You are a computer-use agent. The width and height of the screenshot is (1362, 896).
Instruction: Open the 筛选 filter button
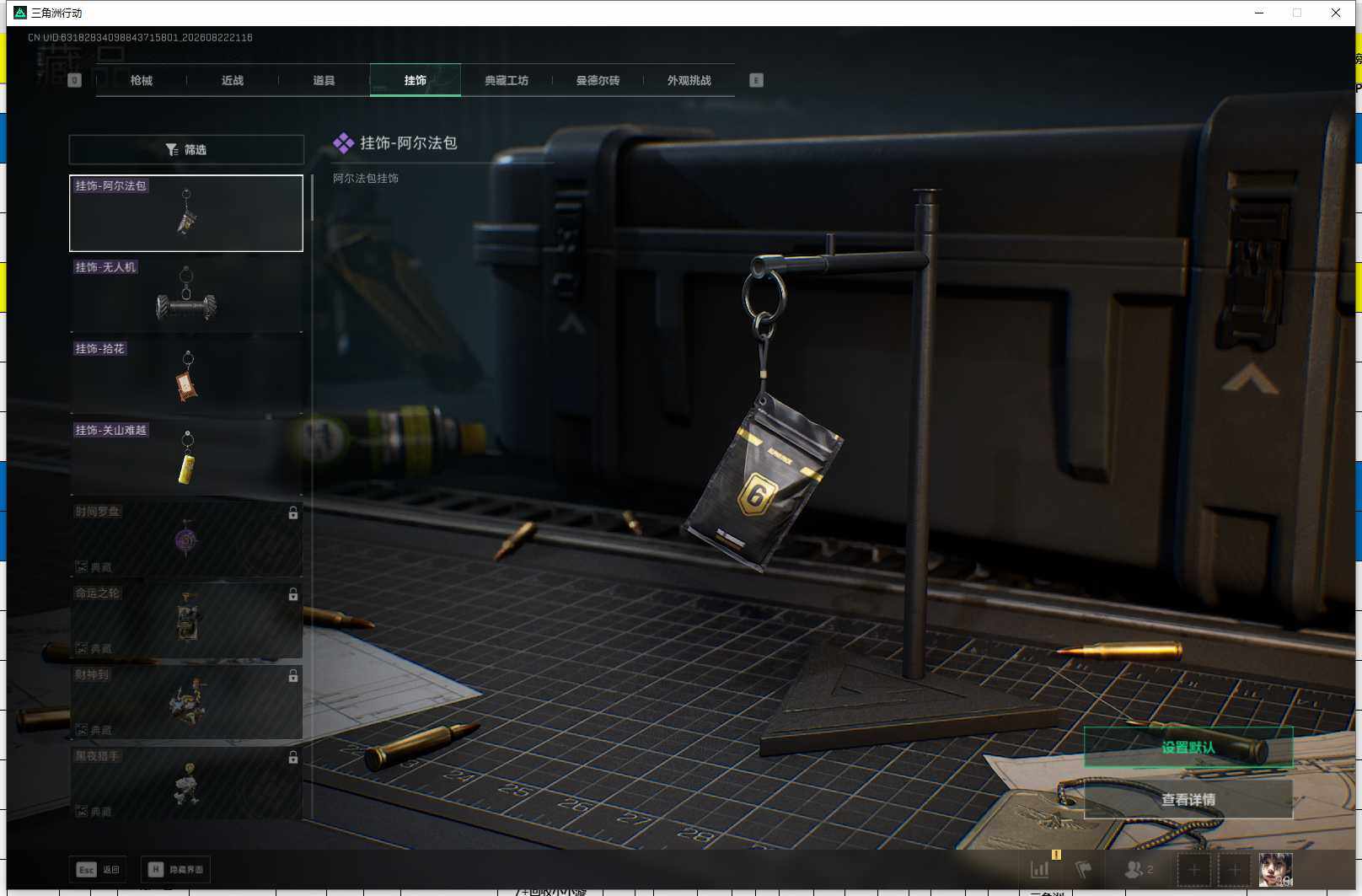[186, 149]
